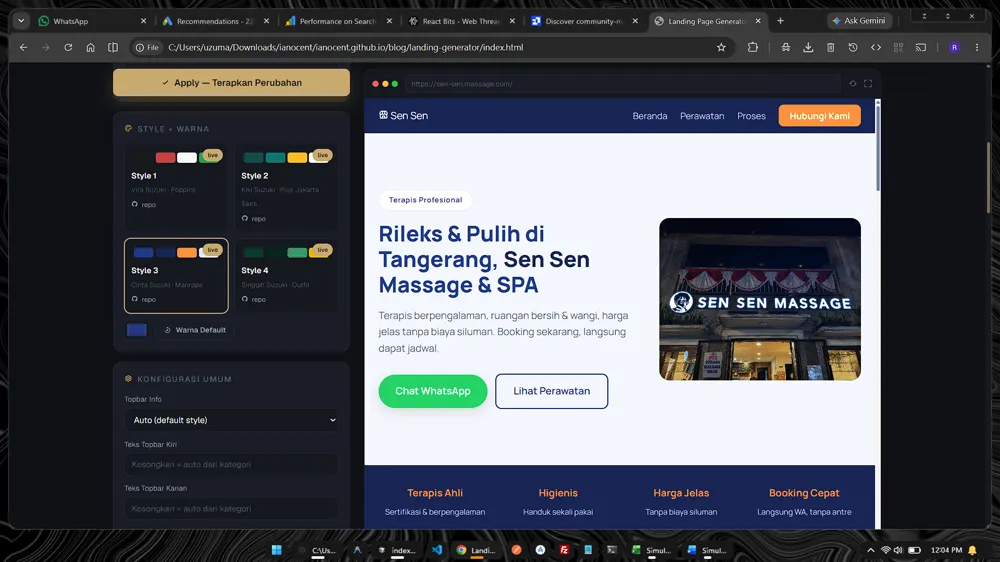Click the code brackets extension icon
The height and width of the screenshot is (562, 1000).
point(876,47)
